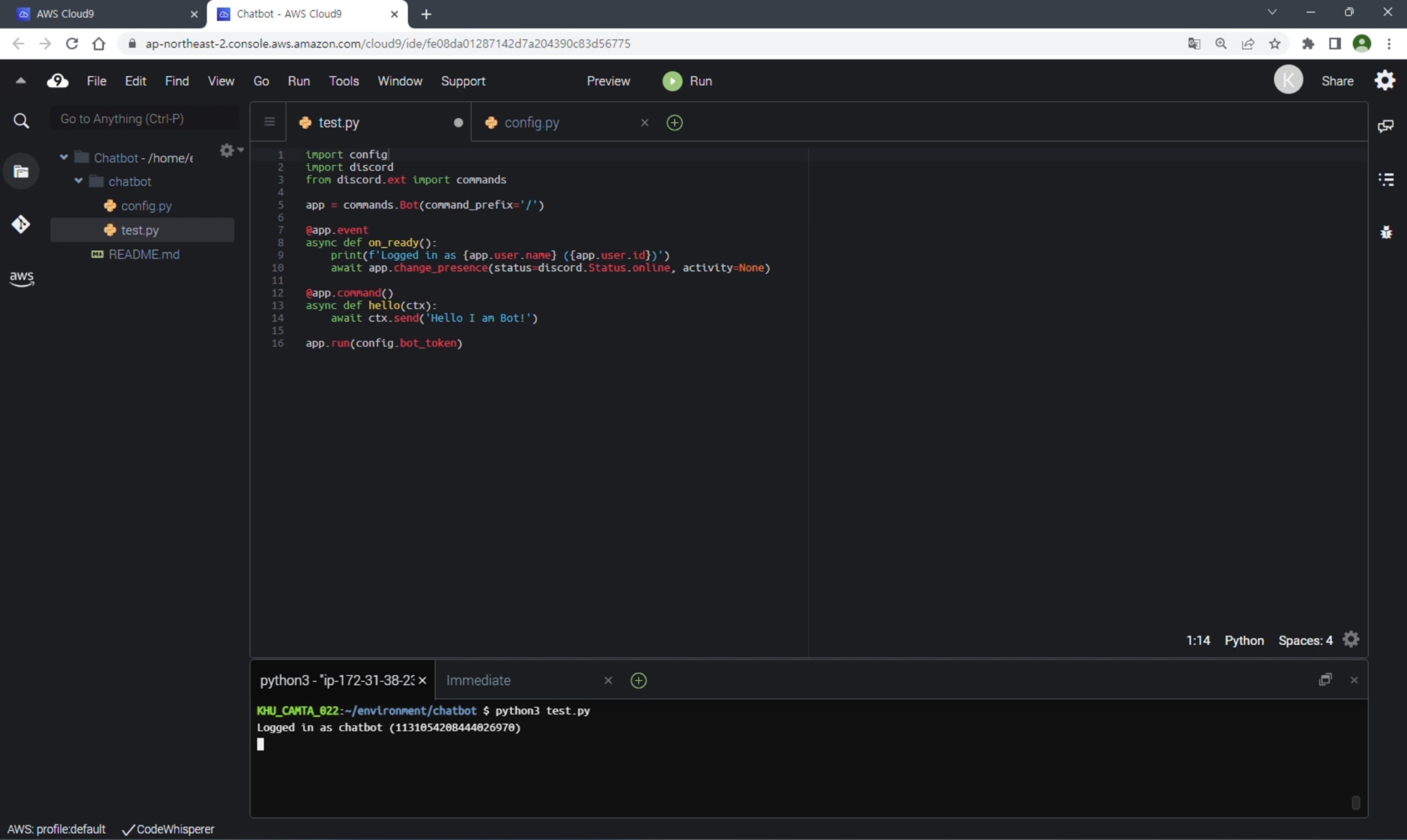Open the browser translate page icon

pos(1193,44)
